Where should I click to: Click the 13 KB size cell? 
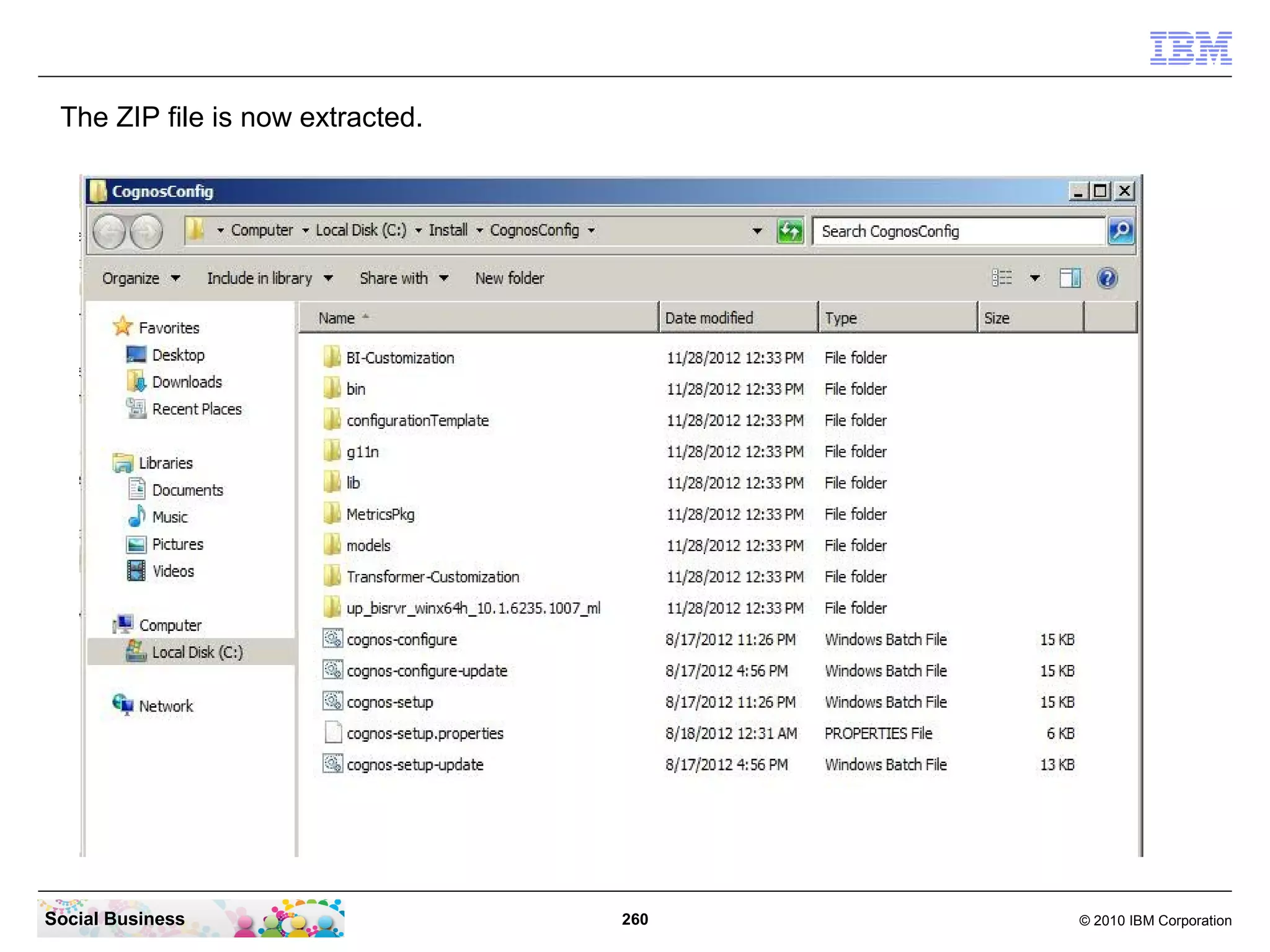[x=1057, y=764]
